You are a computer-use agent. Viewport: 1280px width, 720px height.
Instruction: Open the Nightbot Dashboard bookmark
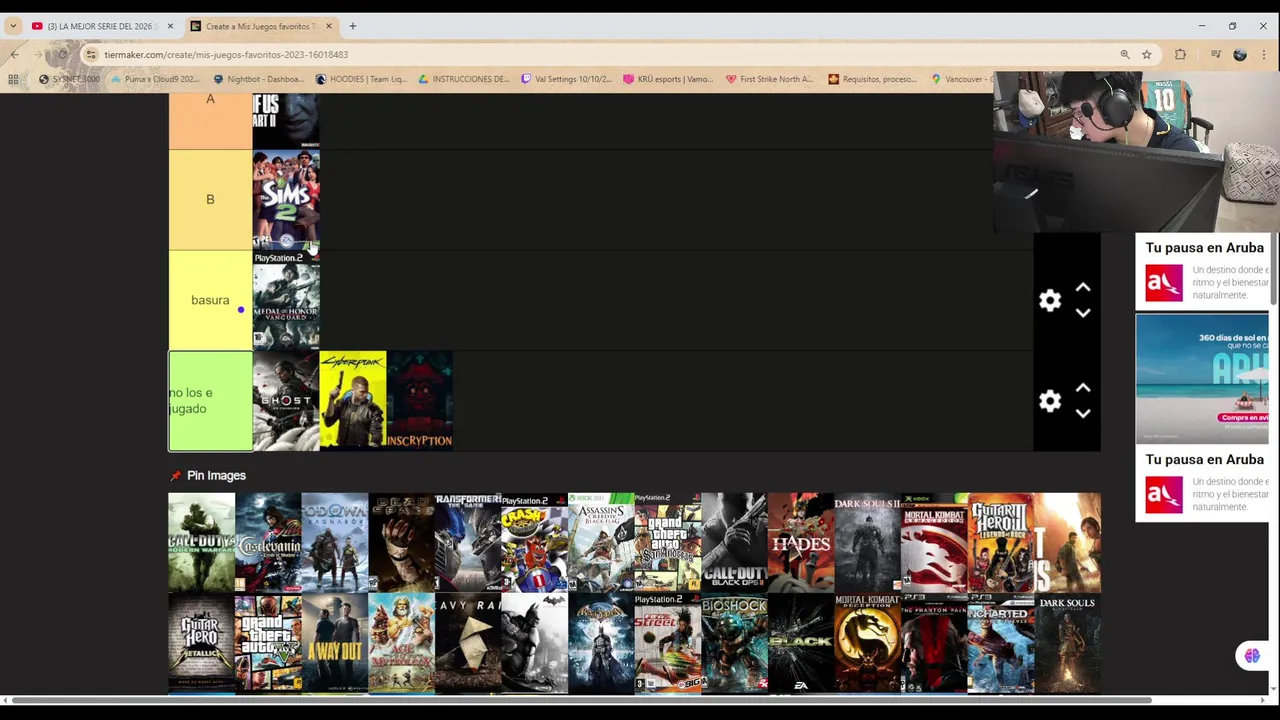[x=258, y=79]
